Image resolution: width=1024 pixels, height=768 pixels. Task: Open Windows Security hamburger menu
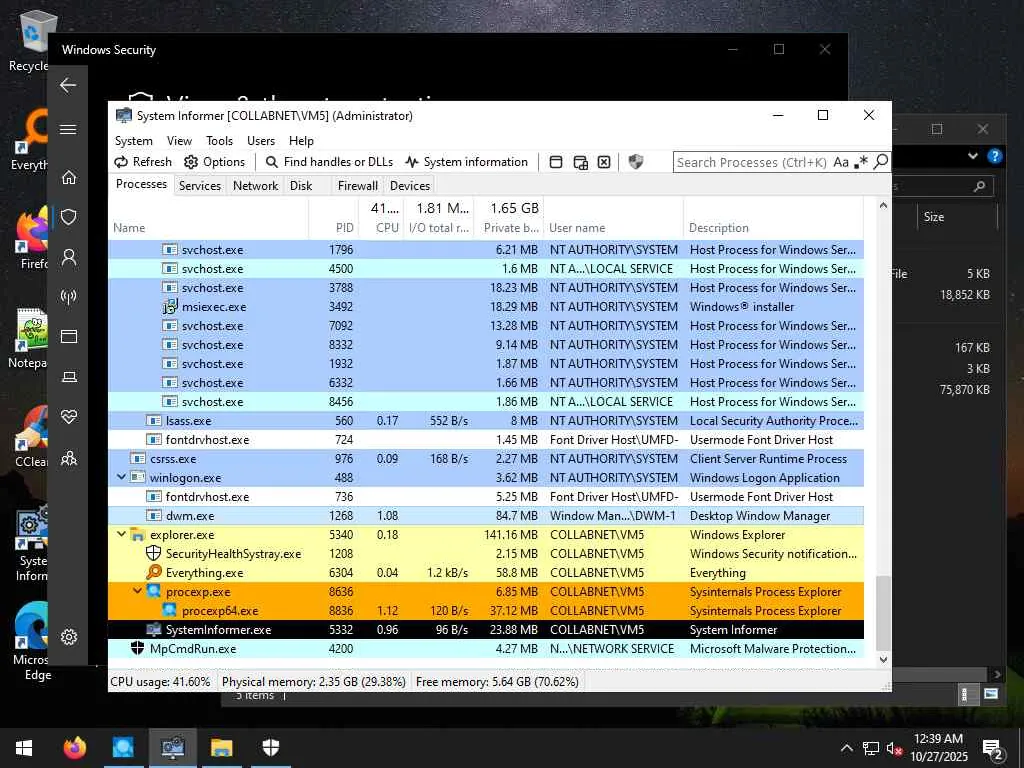coord(68,129)
